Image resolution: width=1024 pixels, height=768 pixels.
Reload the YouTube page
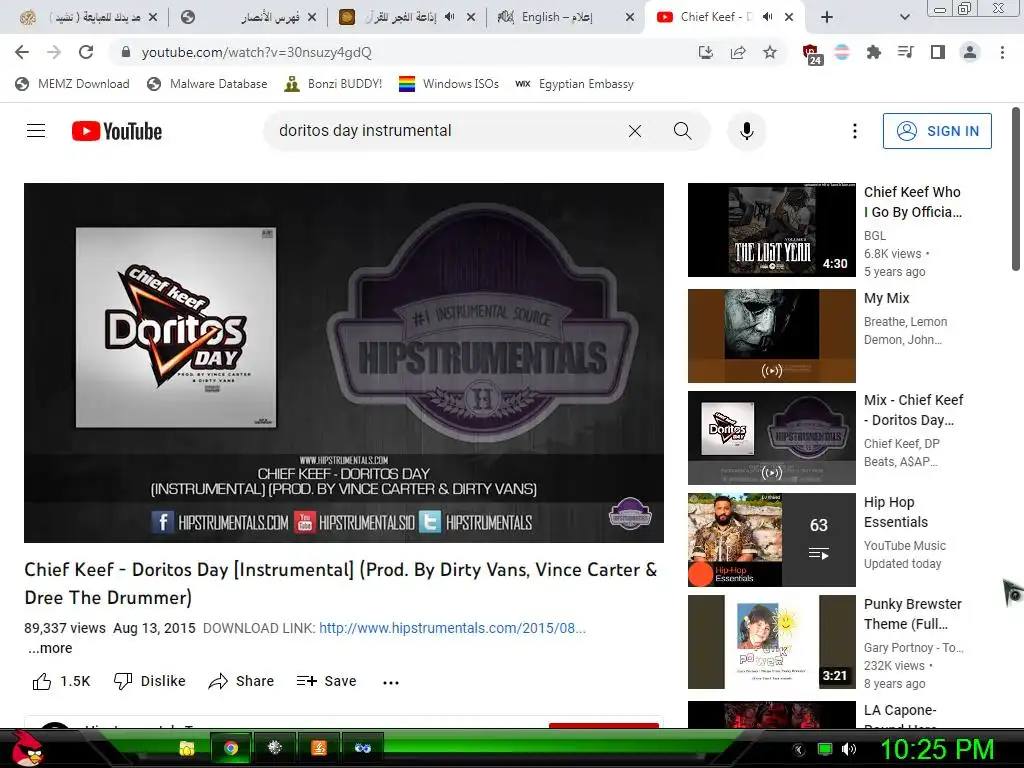tap(86, 52)
